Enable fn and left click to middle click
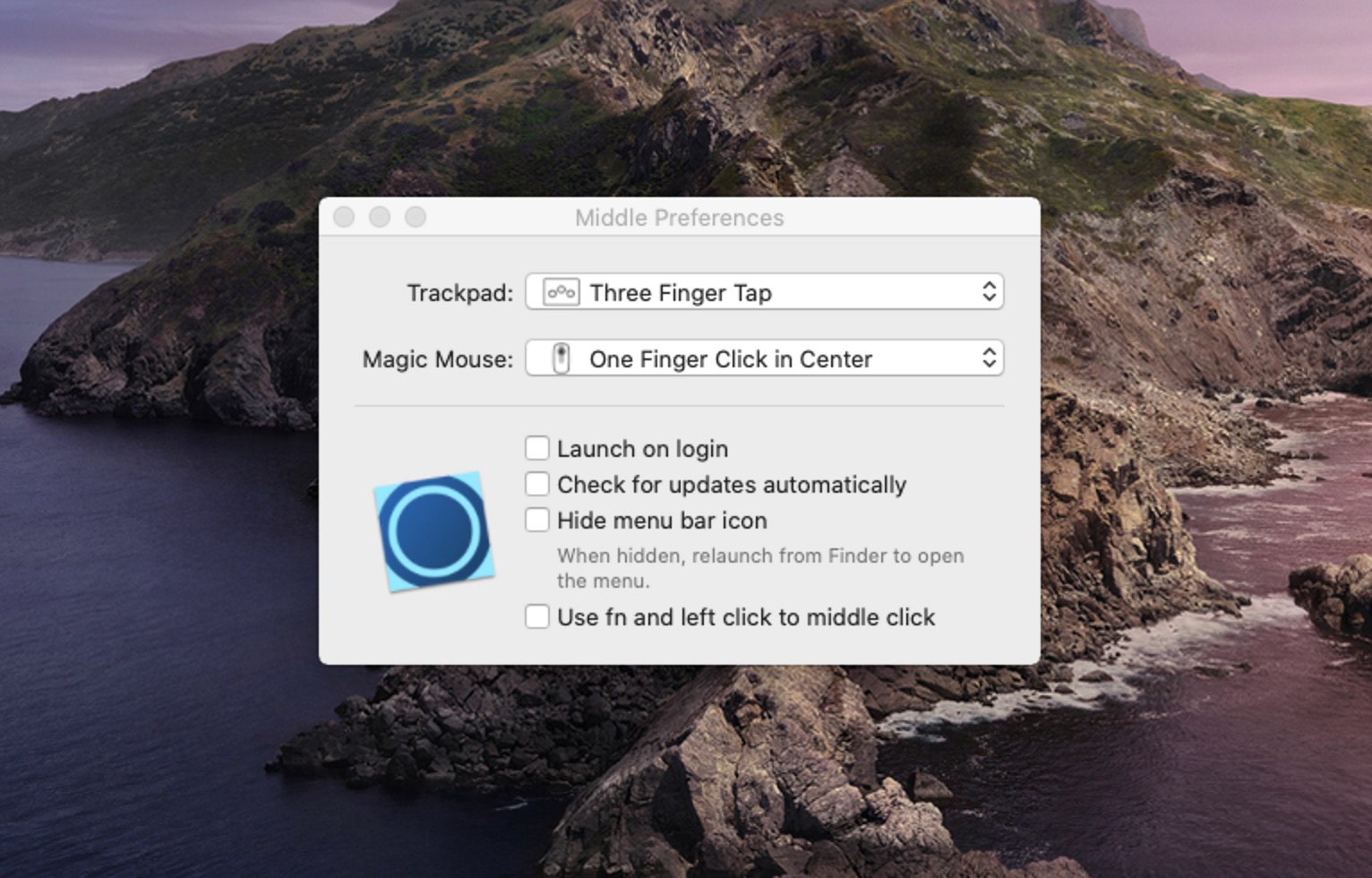Viewport: 1372px width, 878px height. [x=537, y=616]
